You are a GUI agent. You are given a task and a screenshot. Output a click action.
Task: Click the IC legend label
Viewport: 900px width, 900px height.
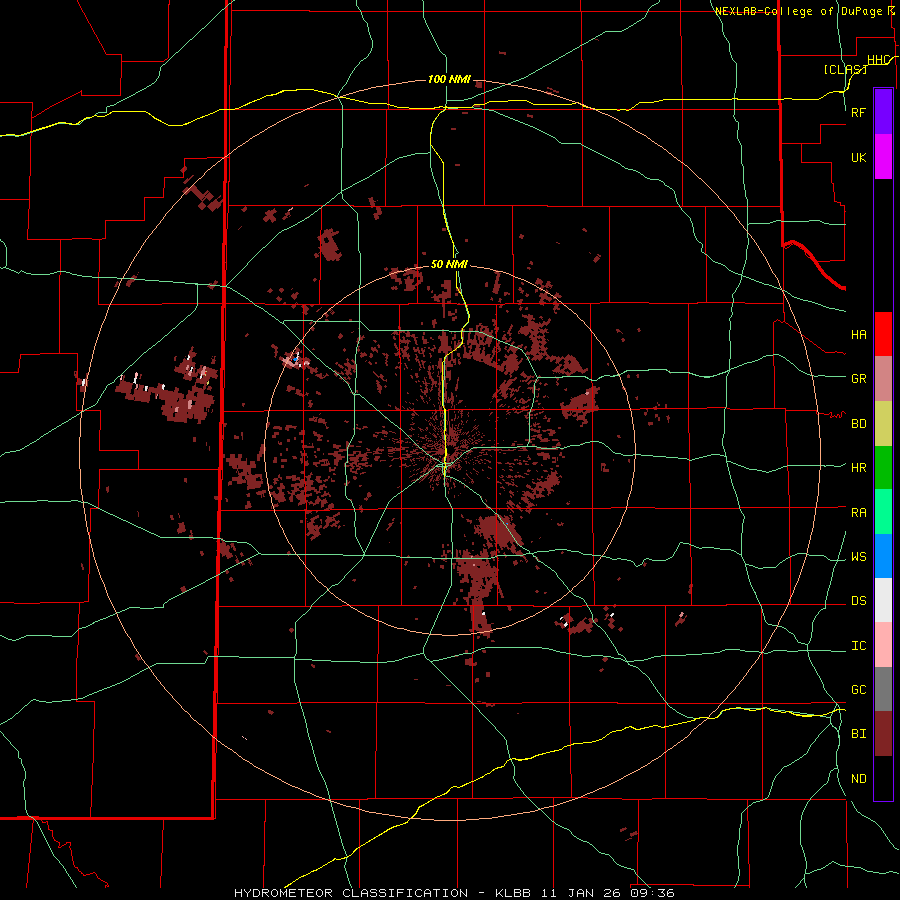click(858, 646)
